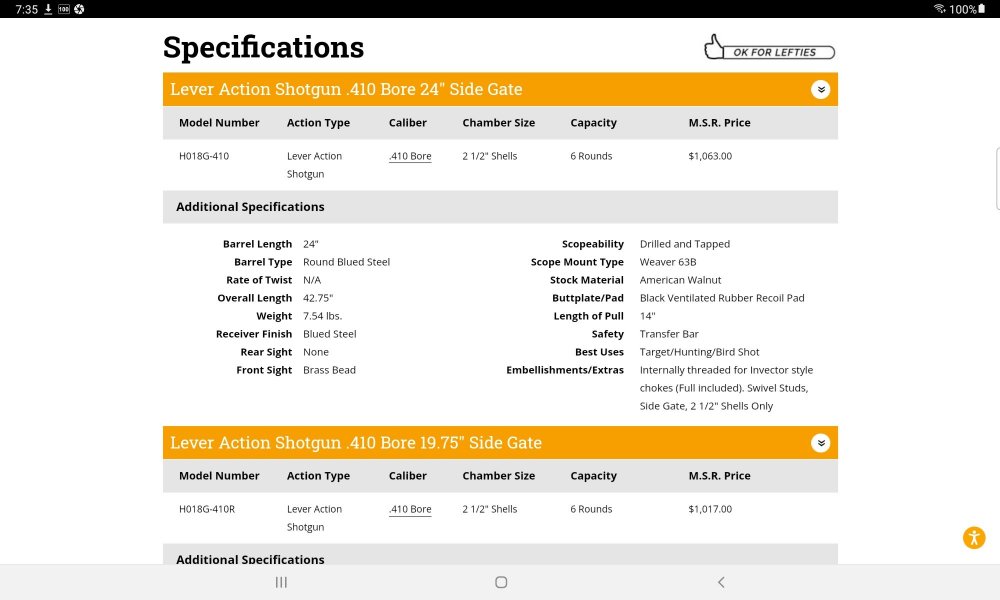Open the .410 Bore link for H018G-410
This screenshot has height=600, width=1000.
(410, 156)
